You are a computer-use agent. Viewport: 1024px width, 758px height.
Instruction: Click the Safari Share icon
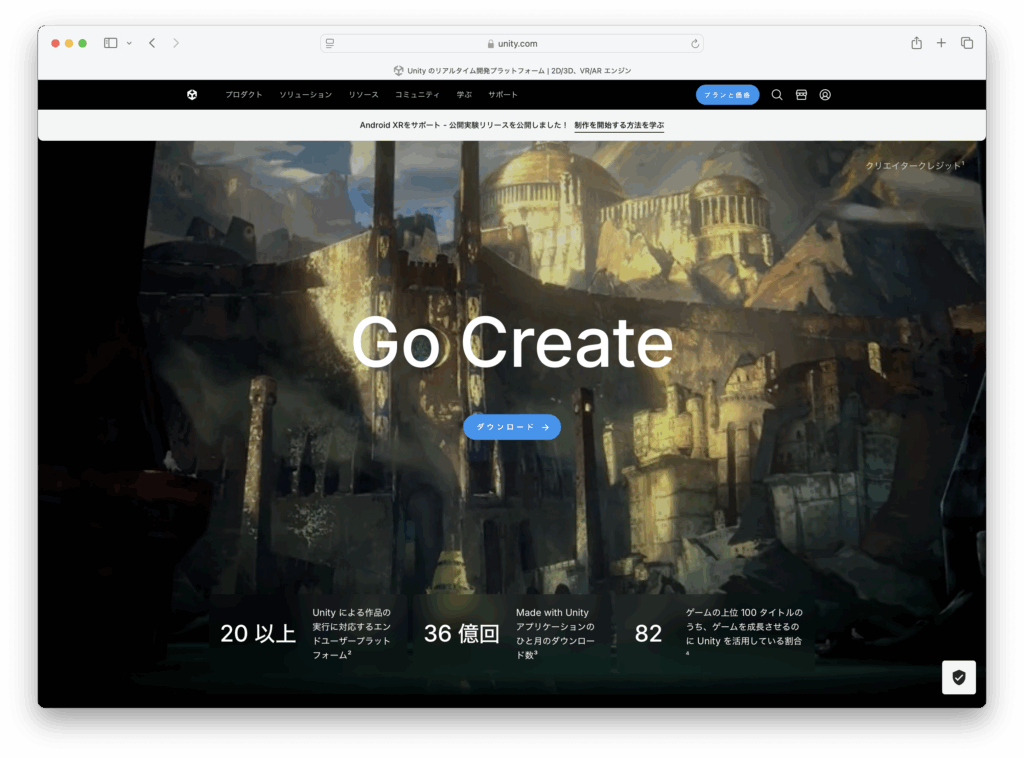pos(916,43)
